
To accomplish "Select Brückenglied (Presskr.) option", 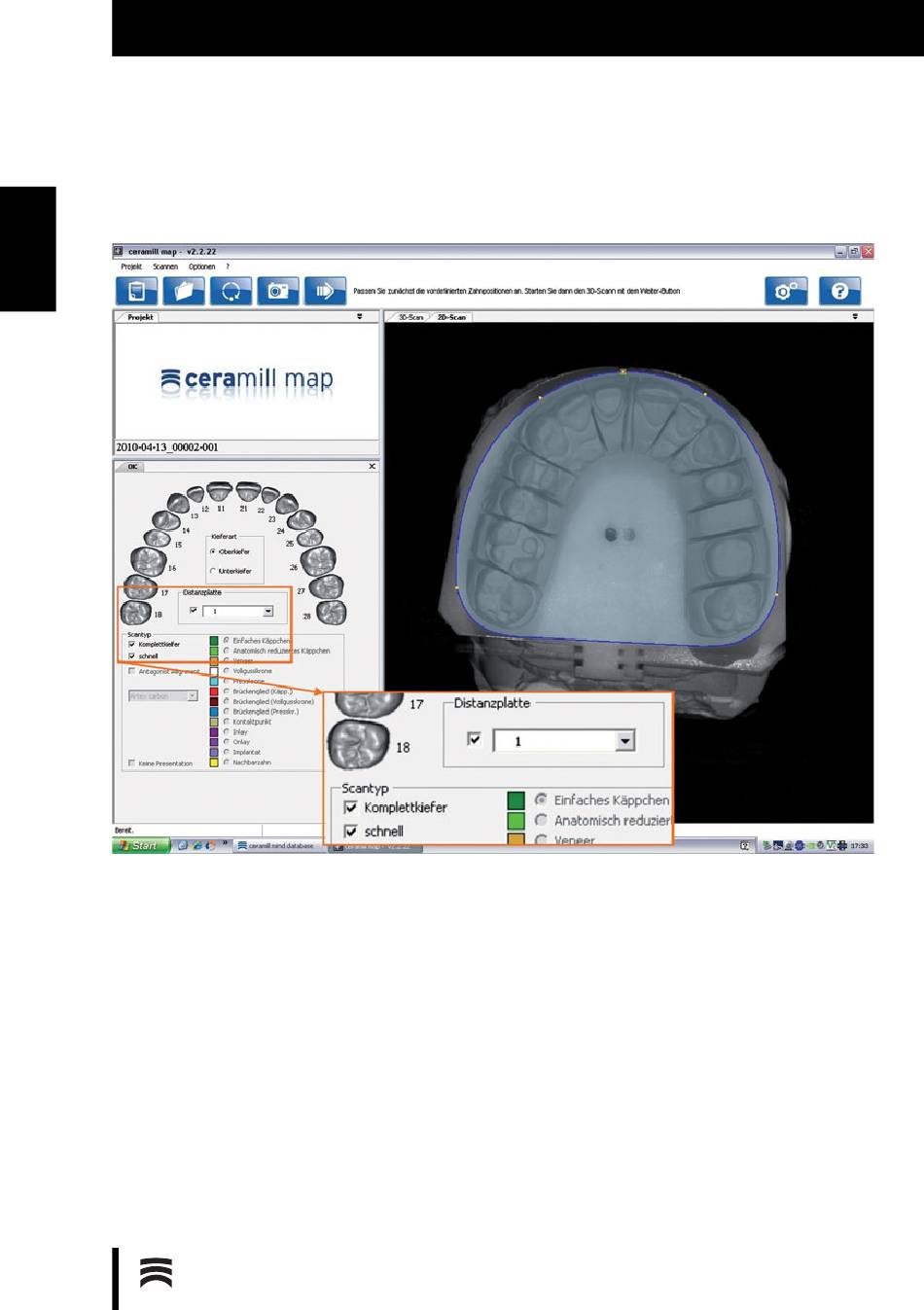I will (227, 711).
